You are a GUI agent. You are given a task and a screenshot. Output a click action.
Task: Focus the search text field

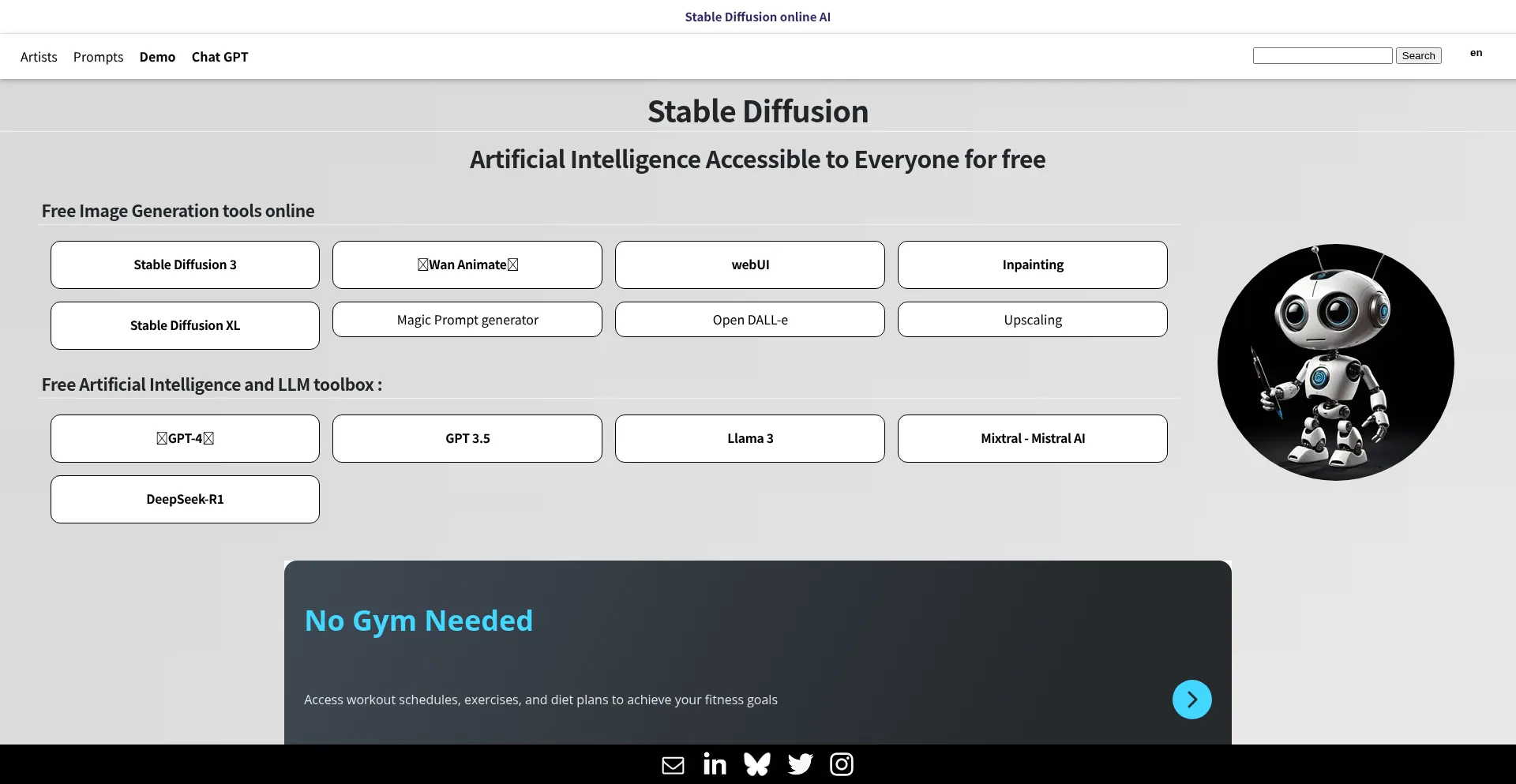[x=1322, y=55]
